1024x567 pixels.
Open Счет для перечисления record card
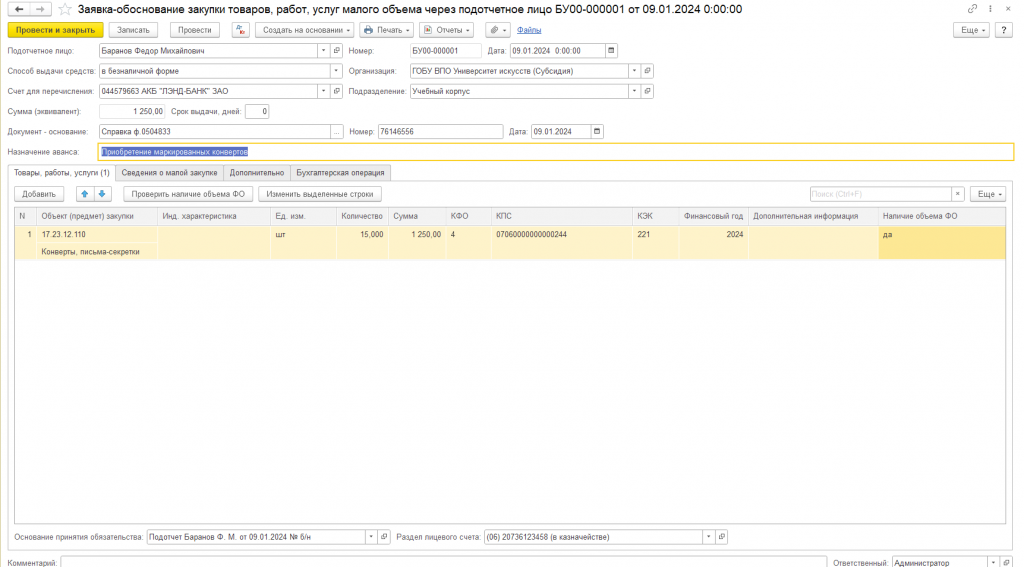337,91
